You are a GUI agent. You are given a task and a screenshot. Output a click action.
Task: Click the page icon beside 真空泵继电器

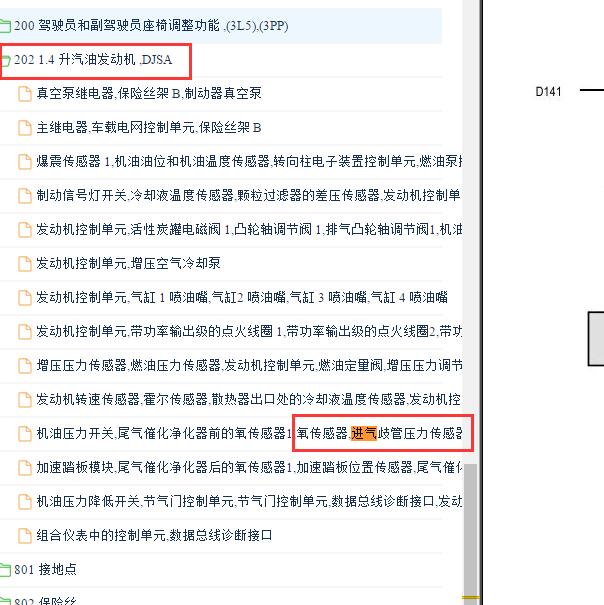click(25, 94)
